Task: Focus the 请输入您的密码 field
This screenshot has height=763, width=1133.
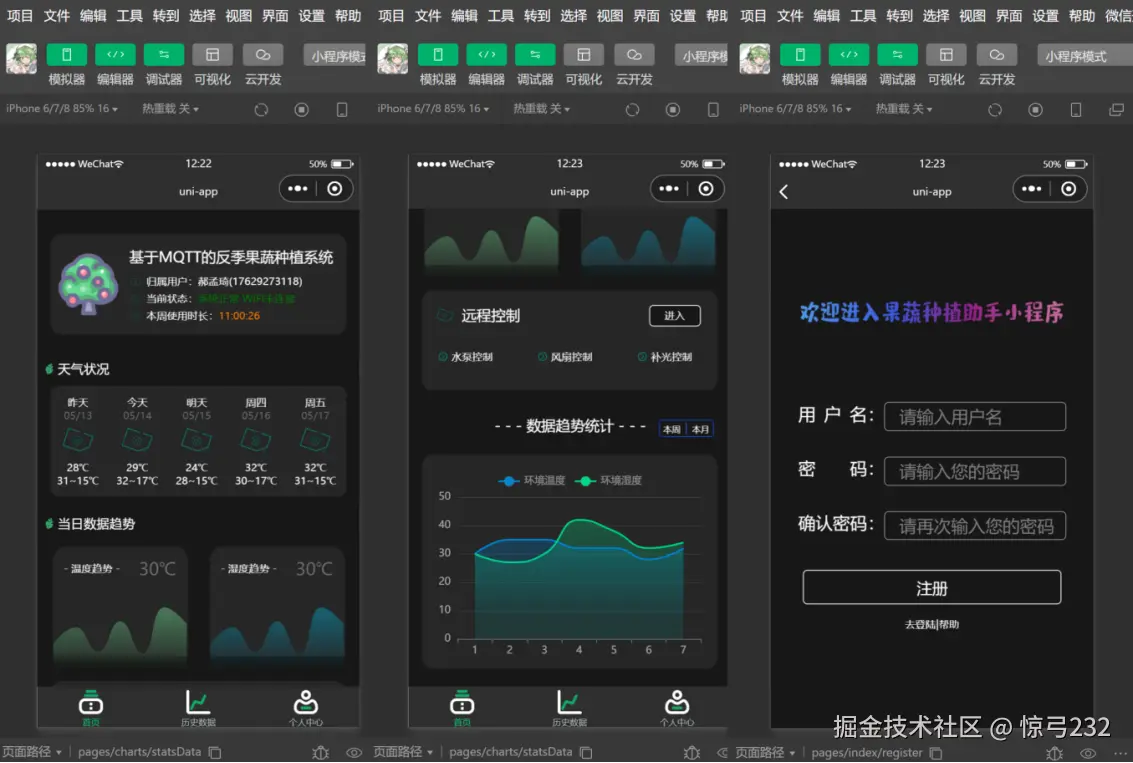Action: pos(975,472)
